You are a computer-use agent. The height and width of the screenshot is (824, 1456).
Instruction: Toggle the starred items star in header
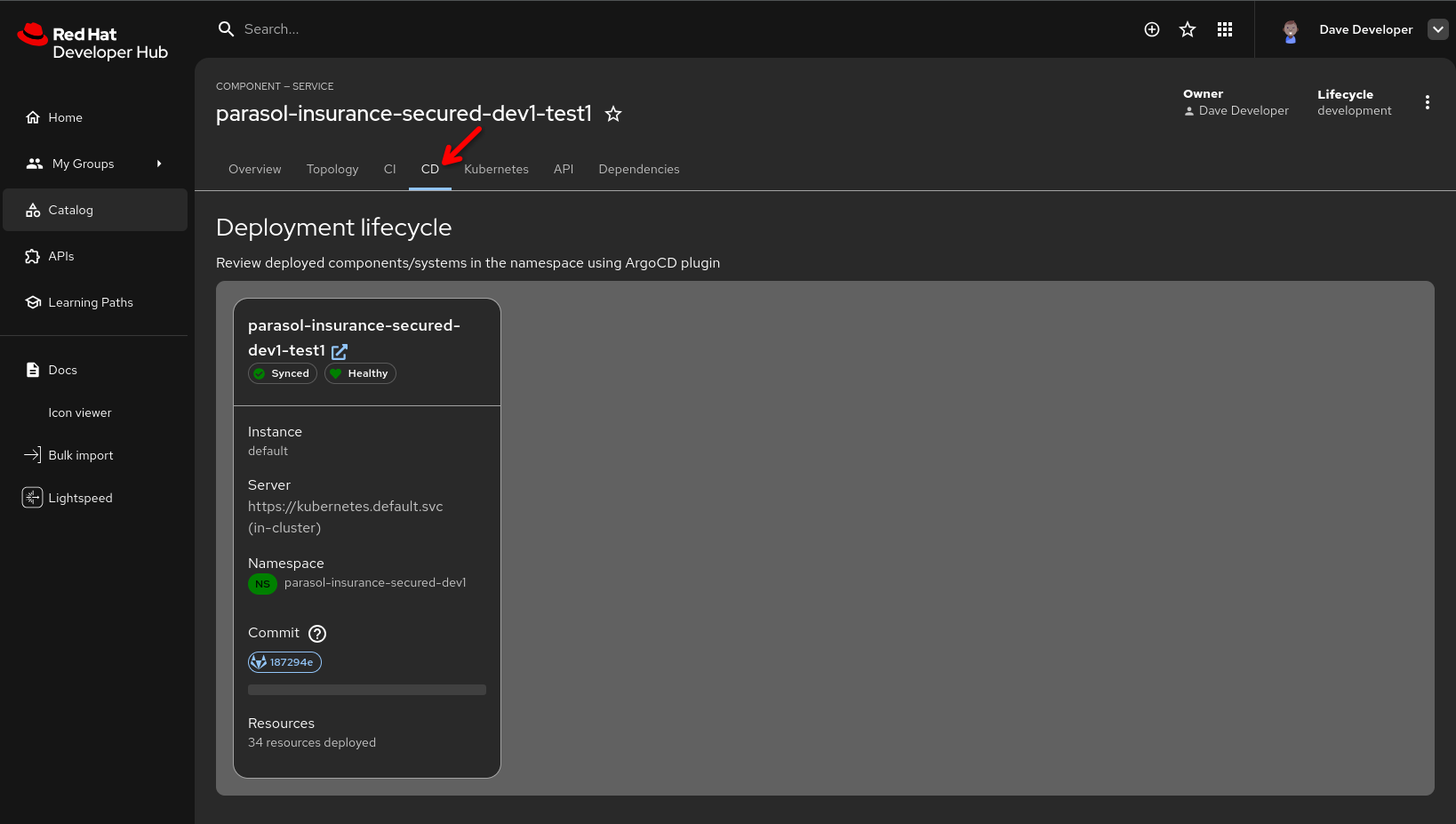(x=1188, y=29)
